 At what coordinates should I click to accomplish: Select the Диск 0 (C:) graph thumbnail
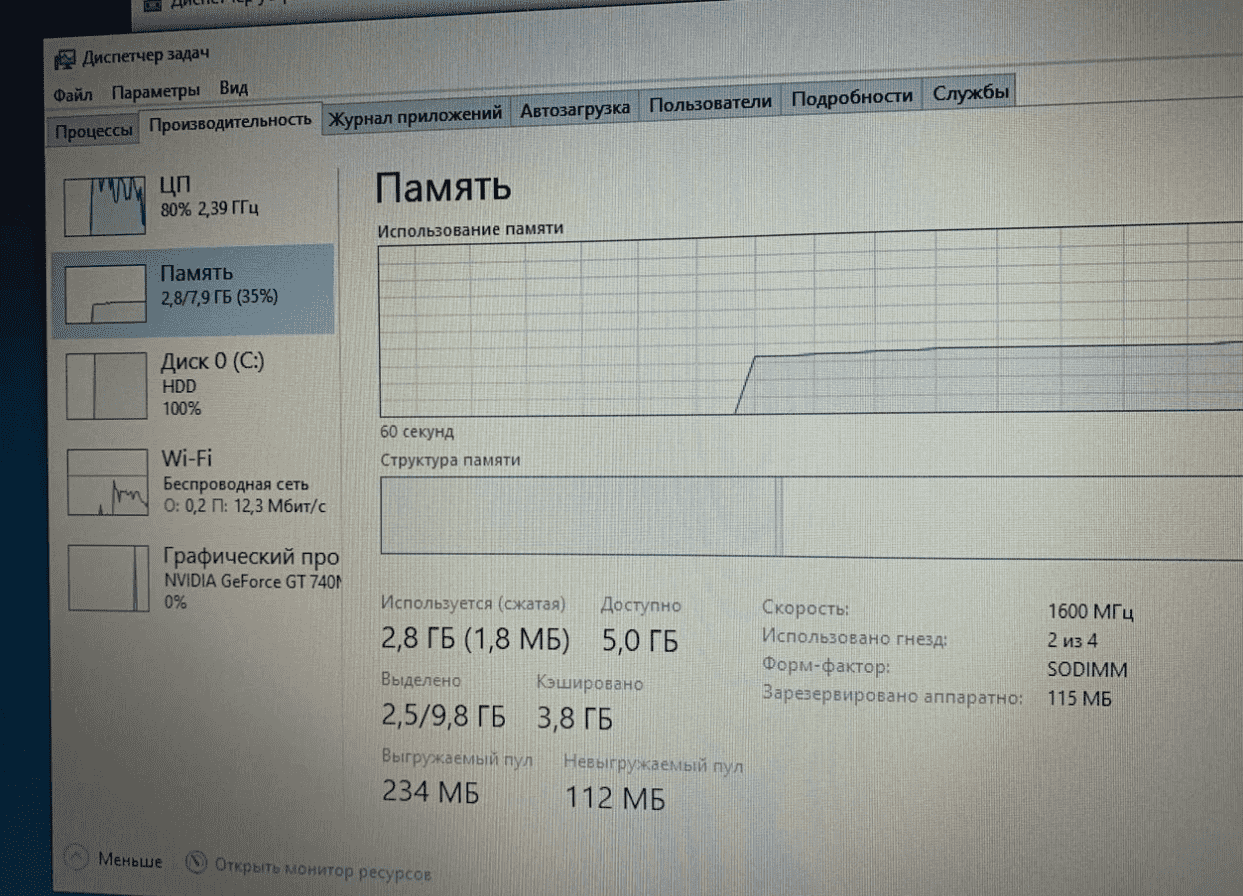(x=106, y=386)
